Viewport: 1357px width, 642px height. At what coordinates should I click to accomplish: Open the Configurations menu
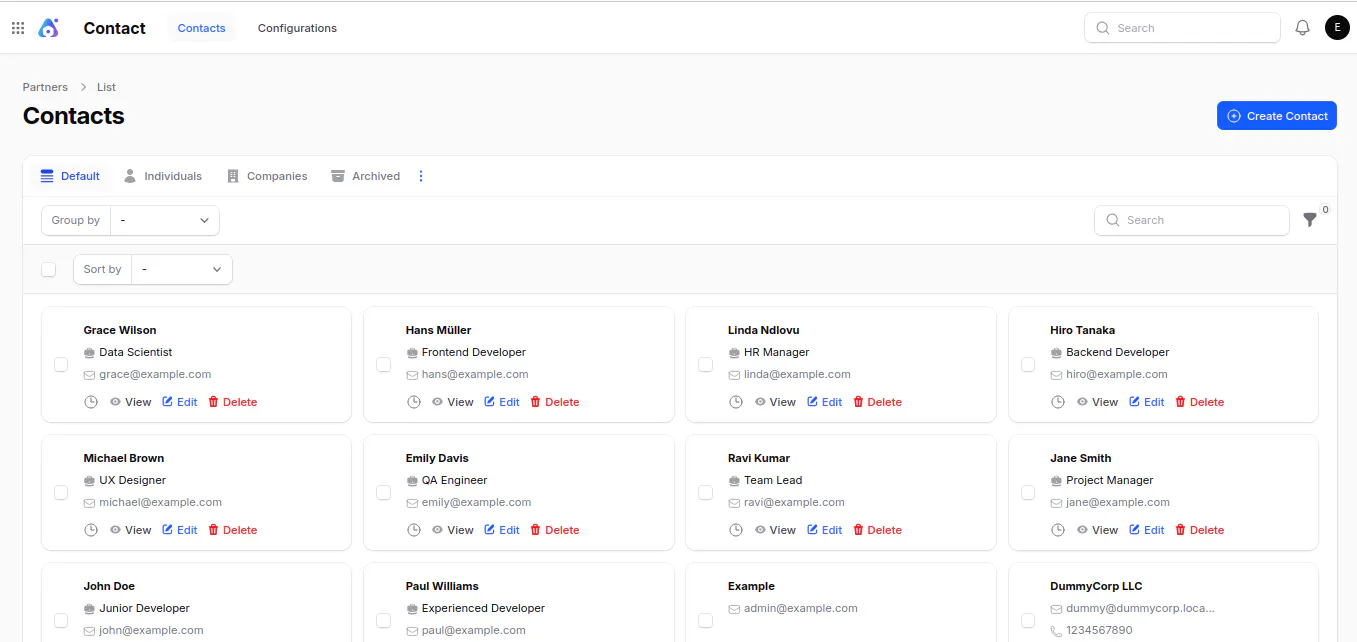tap(297, 28)
